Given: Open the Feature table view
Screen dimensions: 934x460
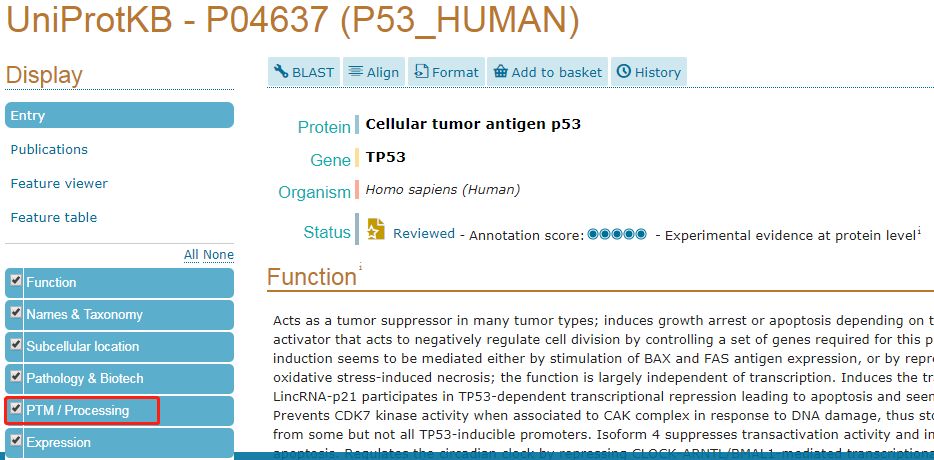Looking at the screenshot, I should pos(54,217).
